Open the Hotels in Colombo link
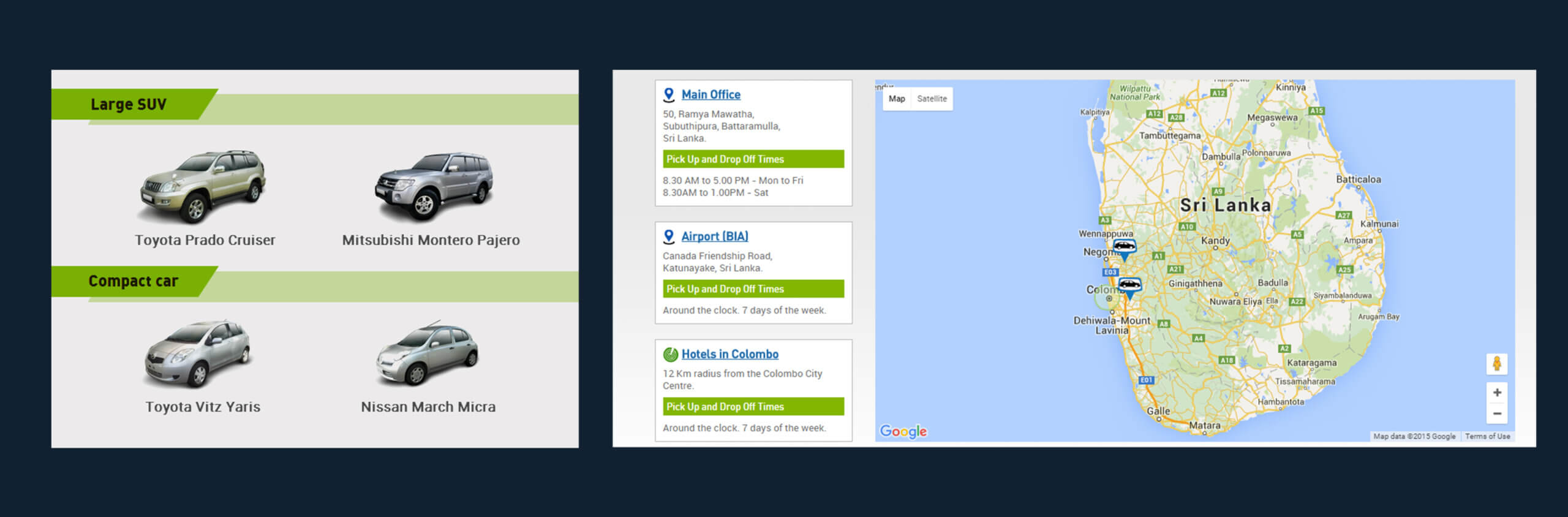Image resolution: width=1568 pixels, height=517 pixels. [x=729, y=354]
